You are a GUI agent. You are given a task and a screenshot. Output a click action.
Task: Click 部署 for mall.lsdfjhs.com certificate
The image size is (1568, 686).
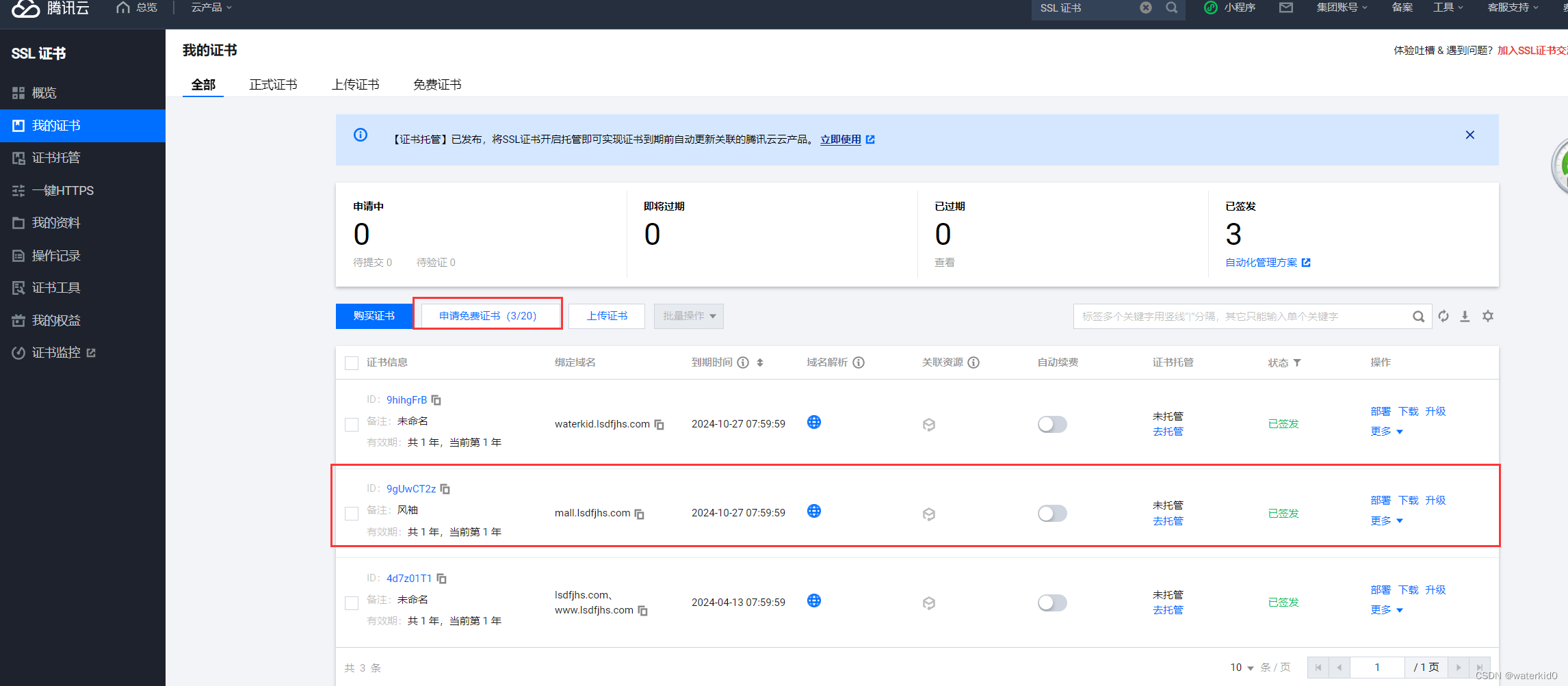1381,501
